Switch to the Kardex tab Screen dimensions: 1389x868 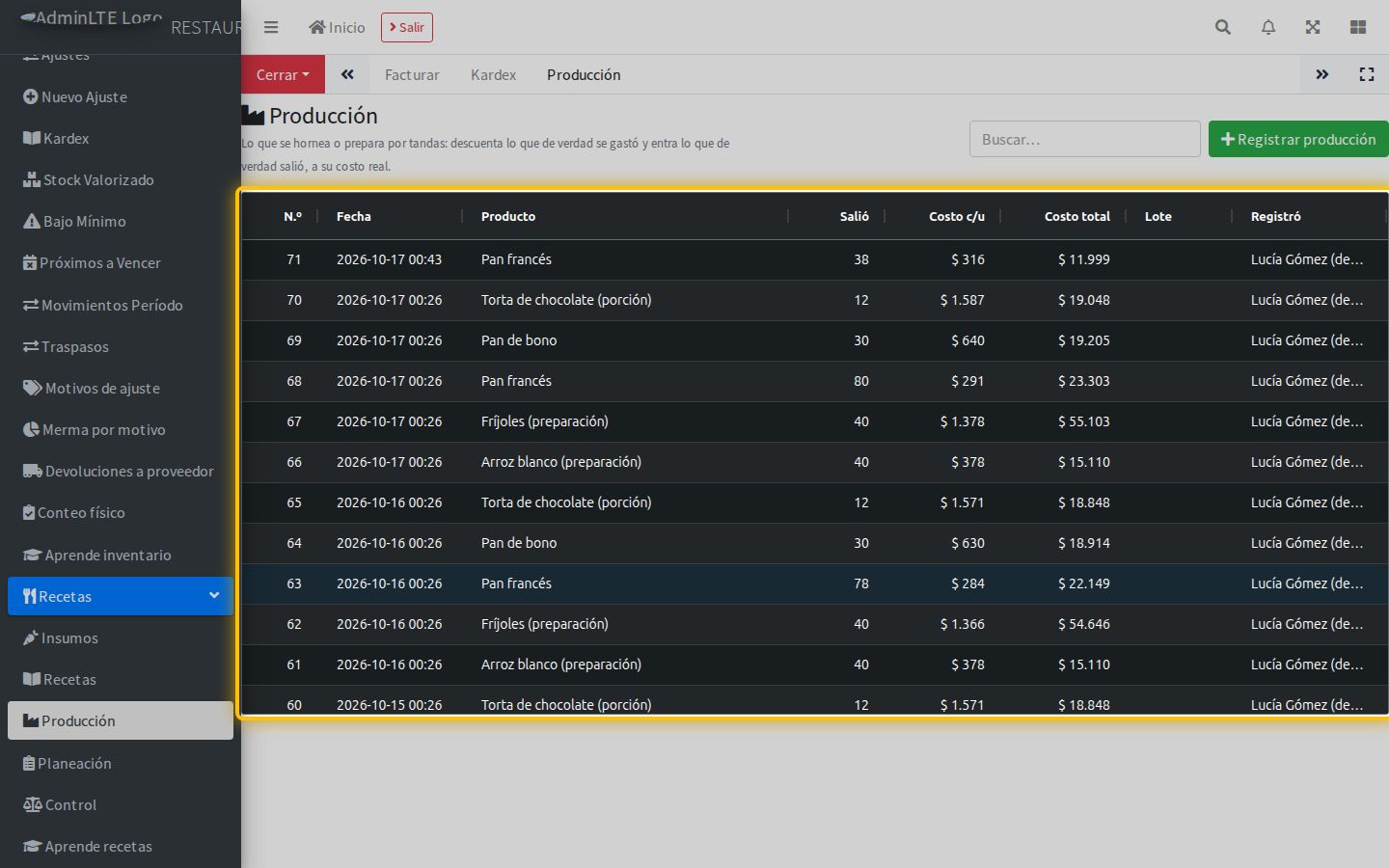pyautogui.click(x=493, y=74)
